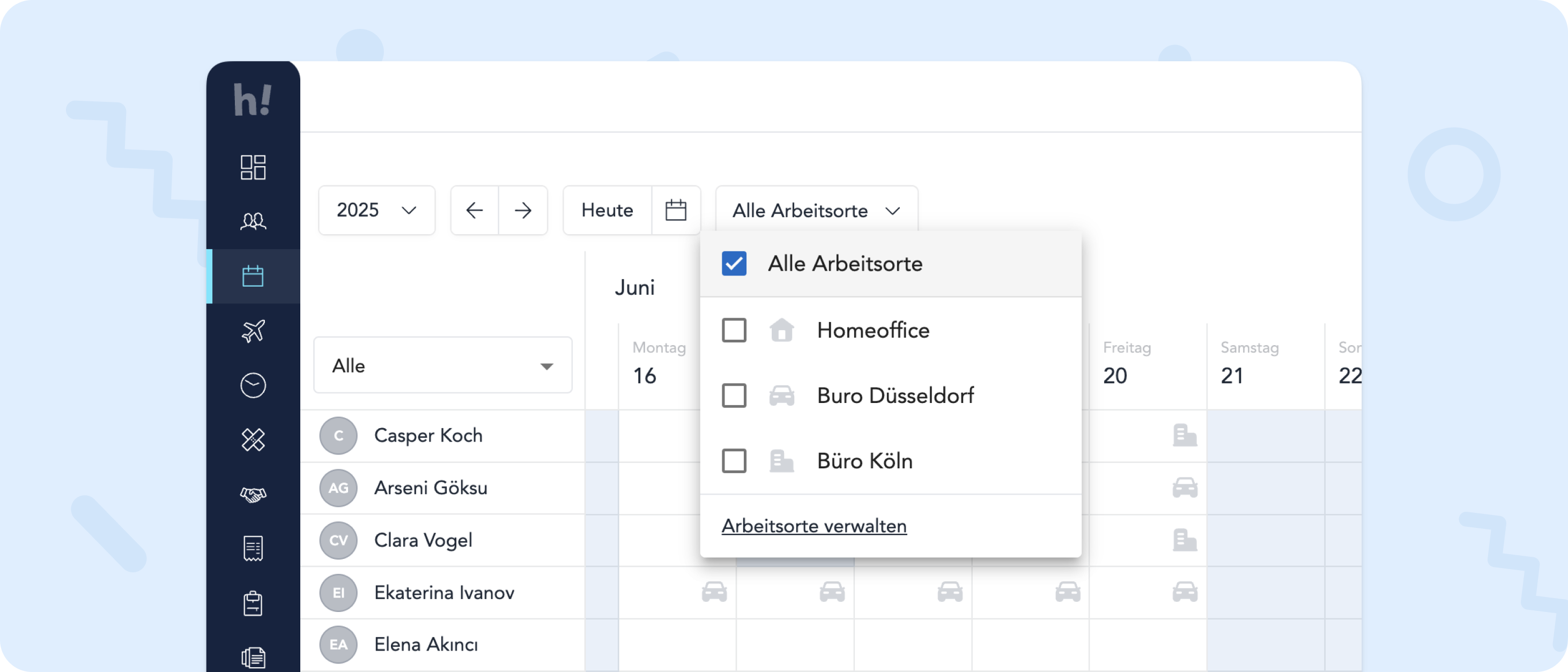Open the Arbeitsorte verwalten link
Viewport: 1568px width, 672px height.
(814, 526)
